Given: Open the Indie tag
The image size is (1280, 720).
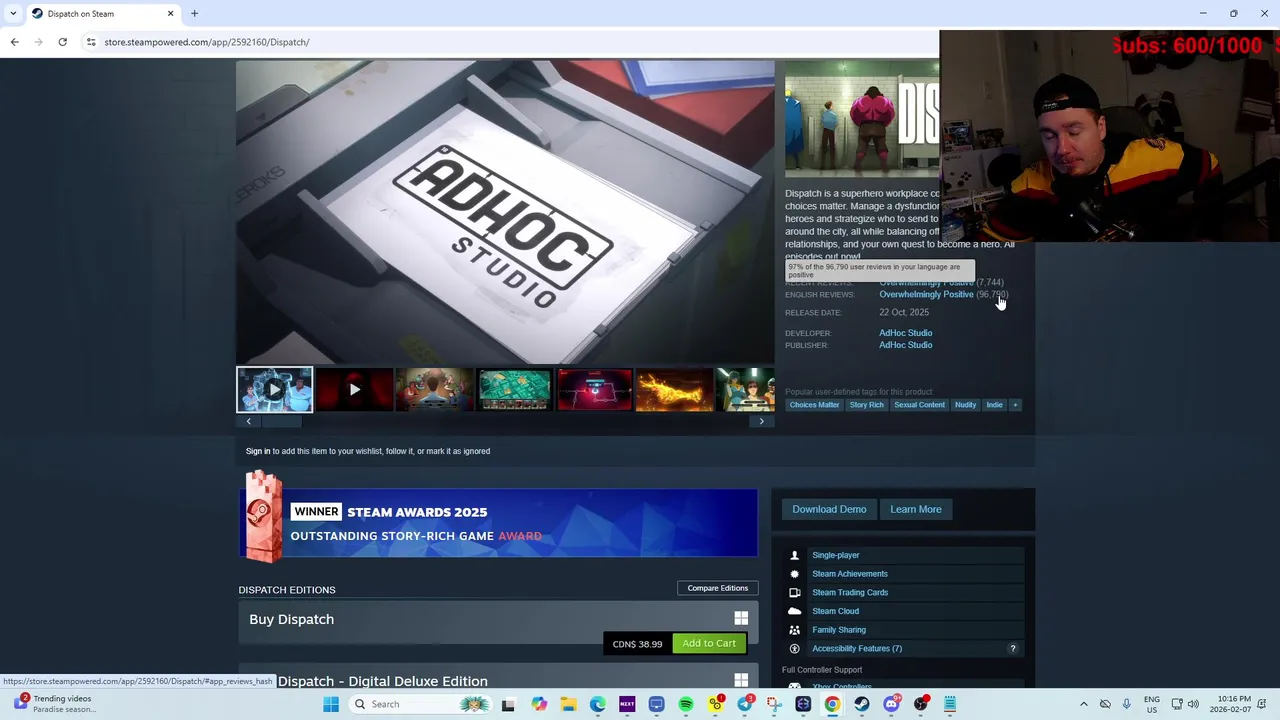Looking at the screenshot, I should [994, 405].
